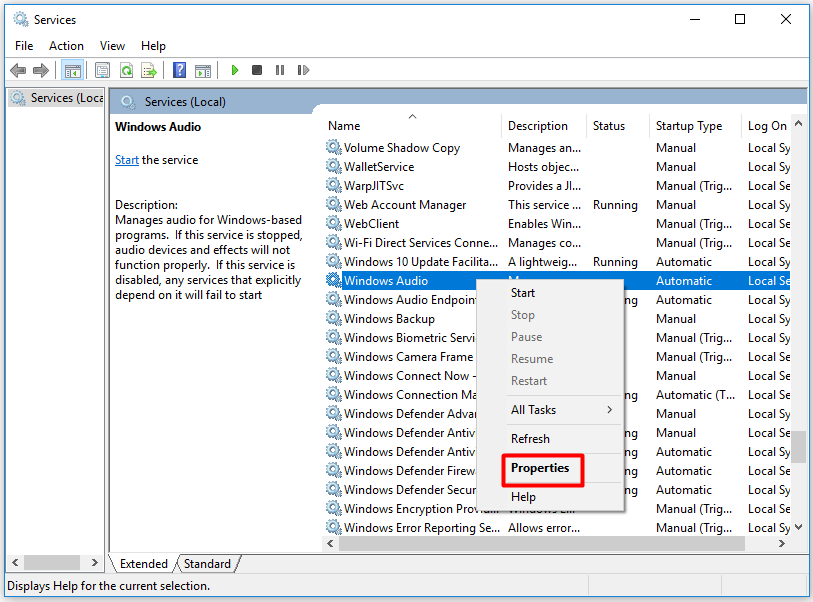
Task: Click Running status of Web Account Manager
Action: click(x=615, y=205)
